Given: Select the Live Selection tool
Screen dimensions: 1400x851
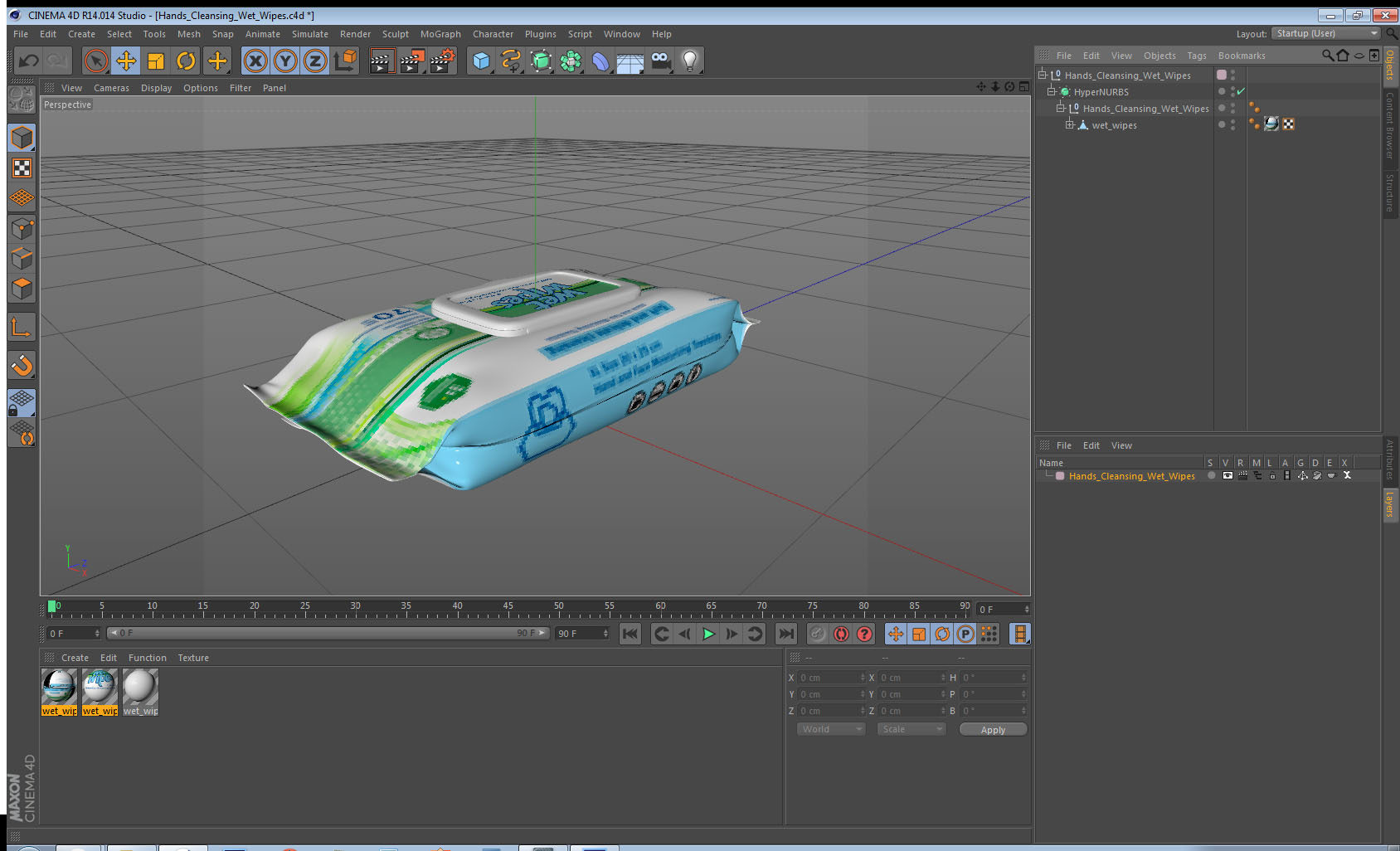Looking at the screenshot, I should coord(96,61).
